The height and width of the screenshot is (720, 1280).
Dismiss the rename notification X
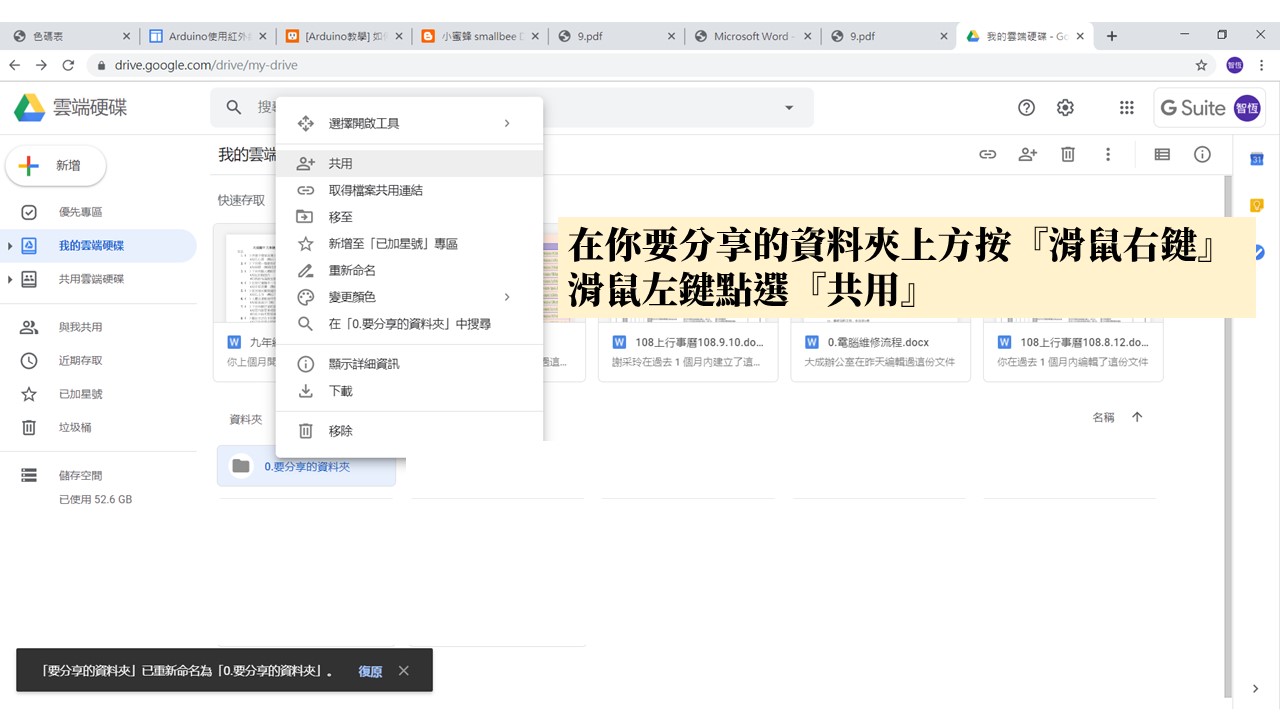pos(404,671)
